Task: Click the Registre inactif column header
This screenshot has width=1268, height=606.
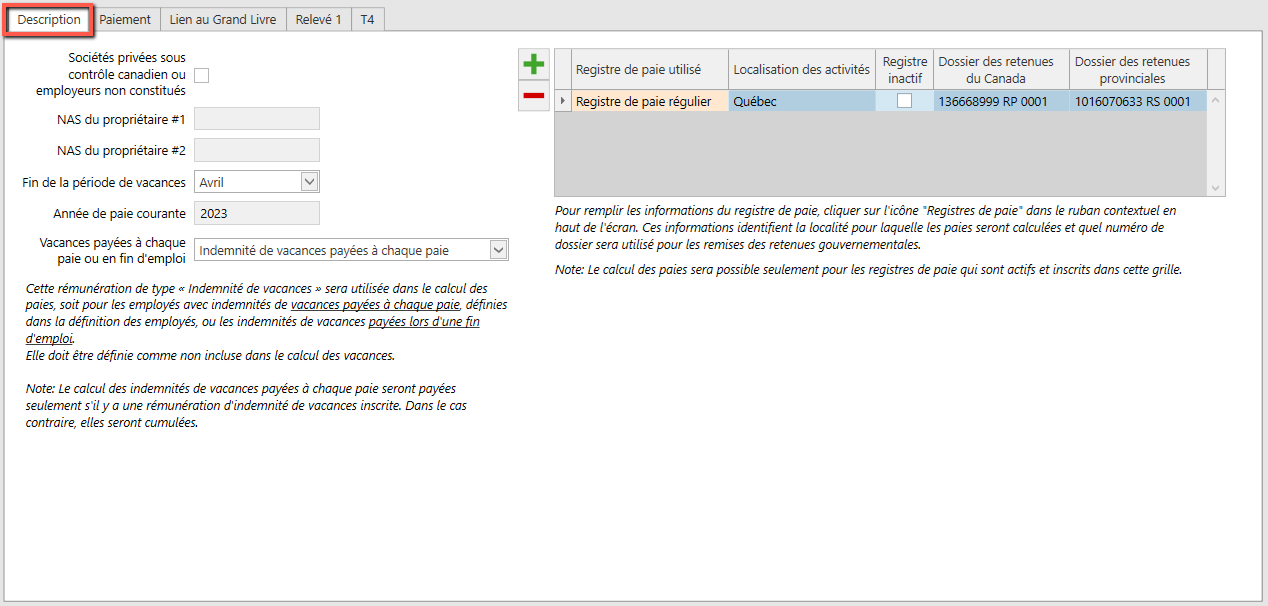Action: tap(905, 70)
